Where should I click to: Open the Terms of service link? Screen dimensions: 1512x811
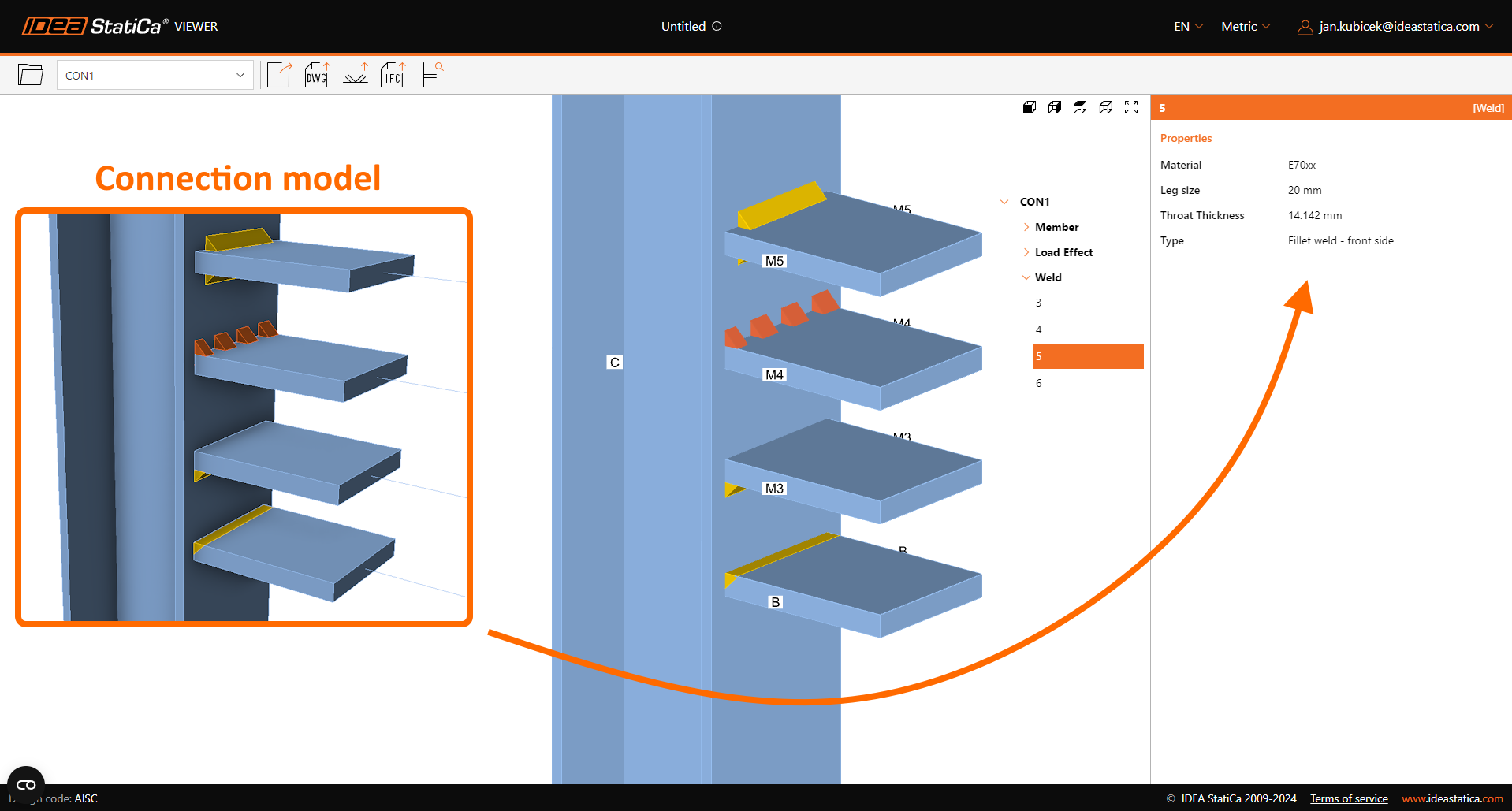1349,798
